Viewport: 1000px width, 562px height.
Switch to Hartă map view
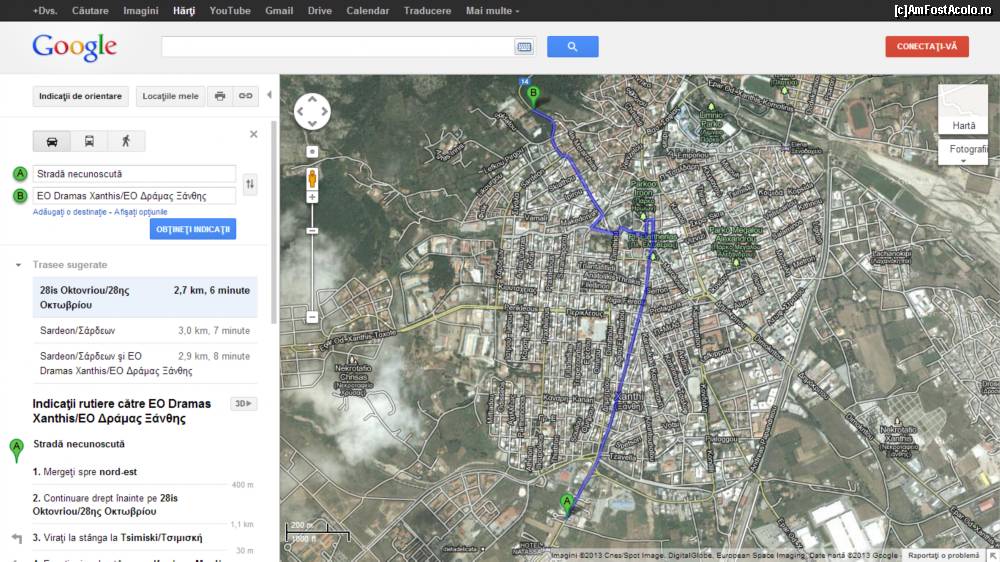pos(963,110)
